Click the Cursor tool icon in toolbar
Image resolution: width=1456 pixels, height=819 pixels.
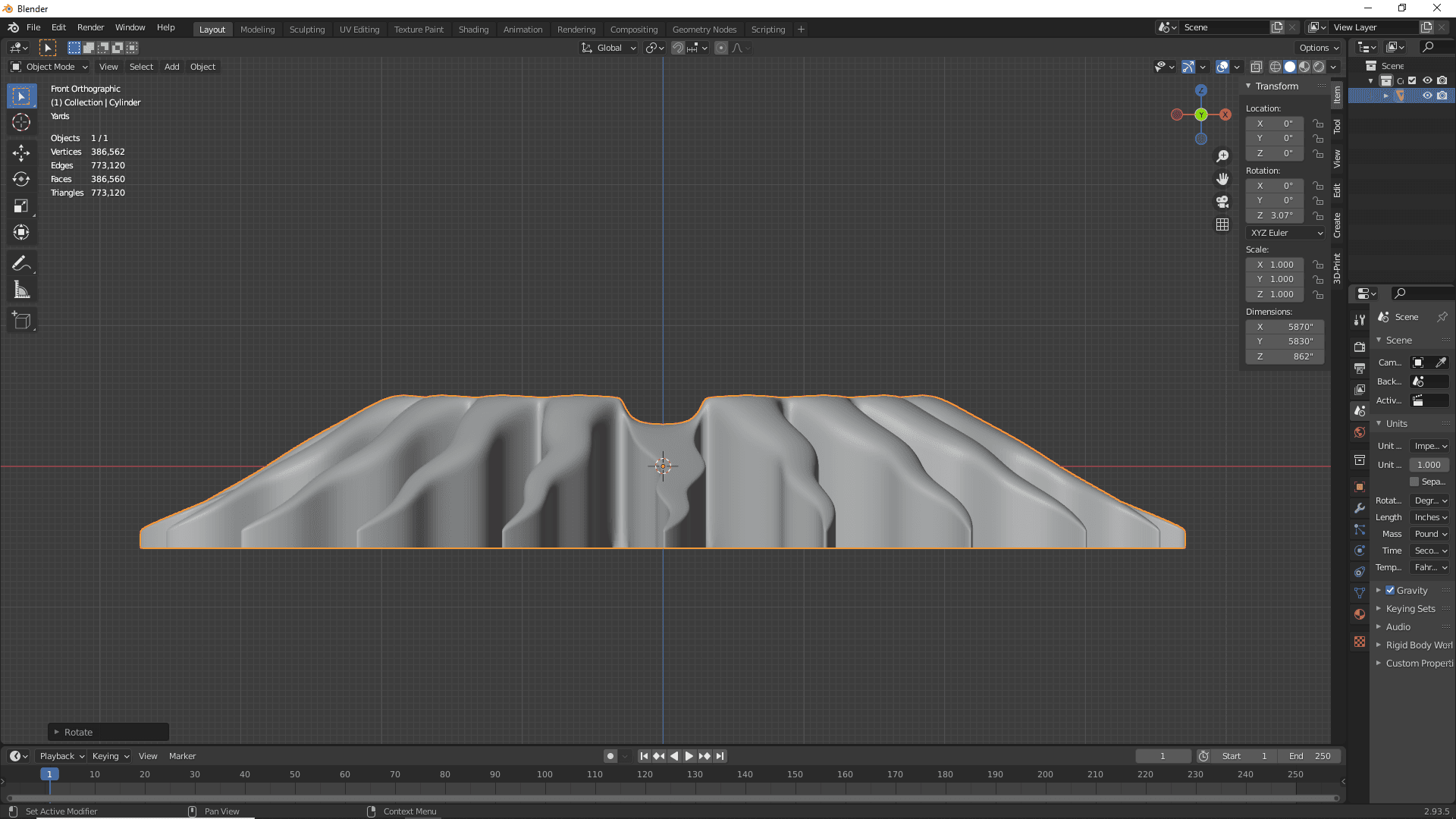(22, 121)
